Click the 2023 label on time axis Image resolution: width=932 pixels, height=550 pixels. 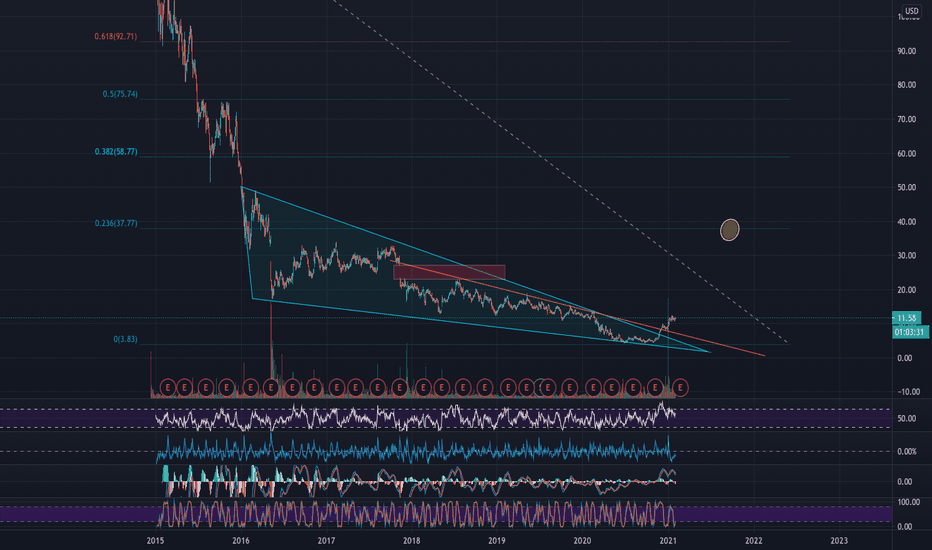coord(839,540)
